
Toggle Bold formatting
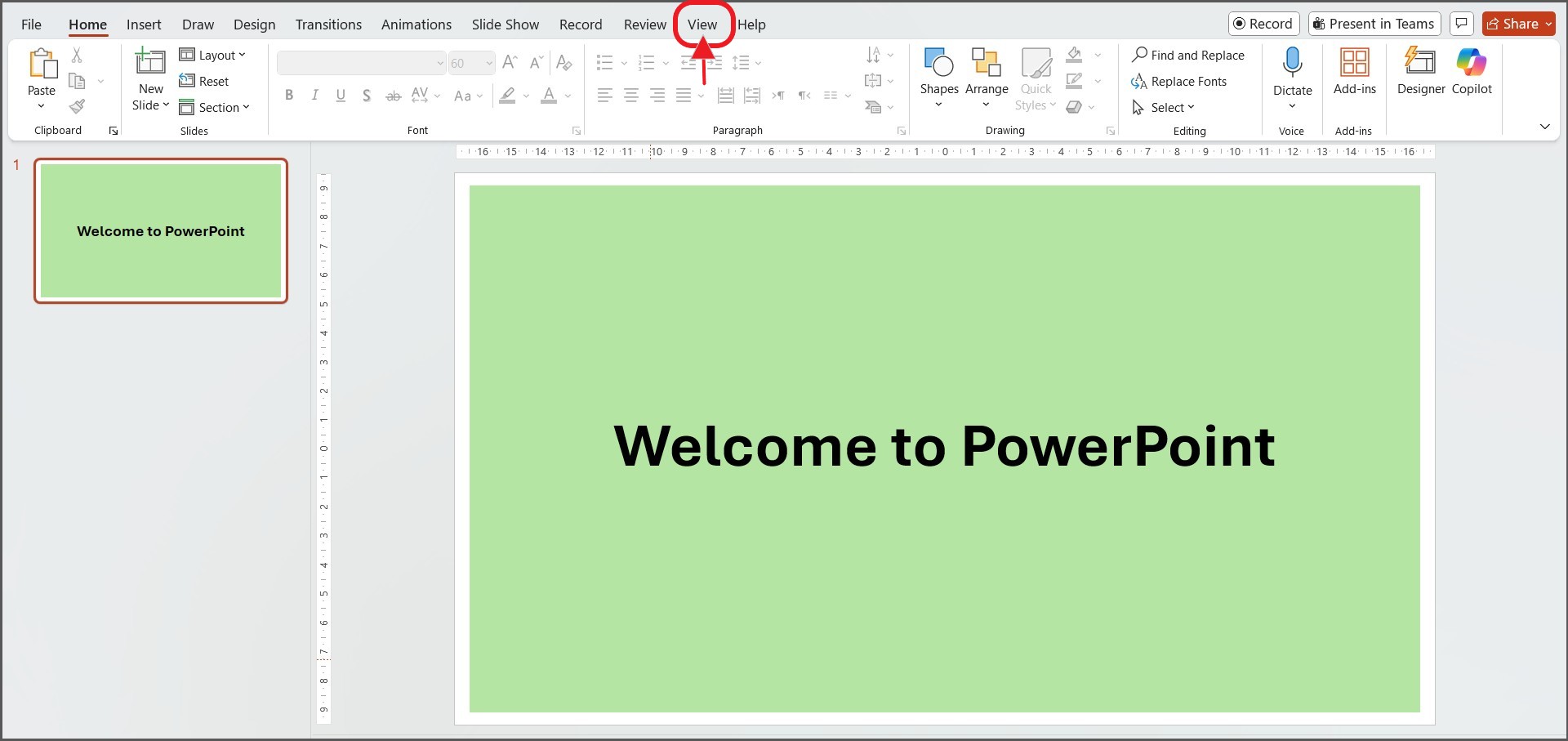(289, 96)
